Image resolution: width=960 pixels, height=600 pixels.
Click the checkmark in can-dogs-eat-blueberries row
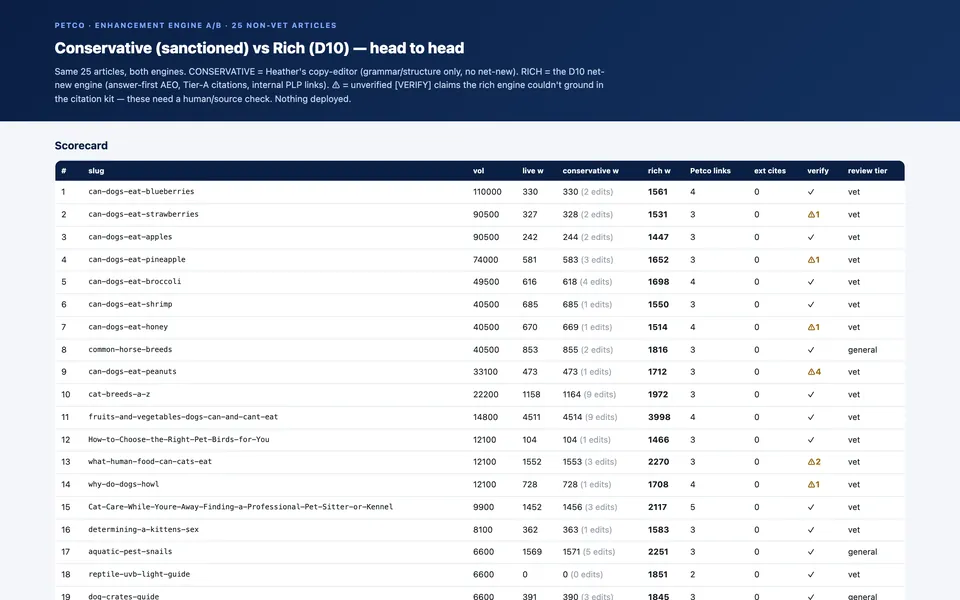811,192
